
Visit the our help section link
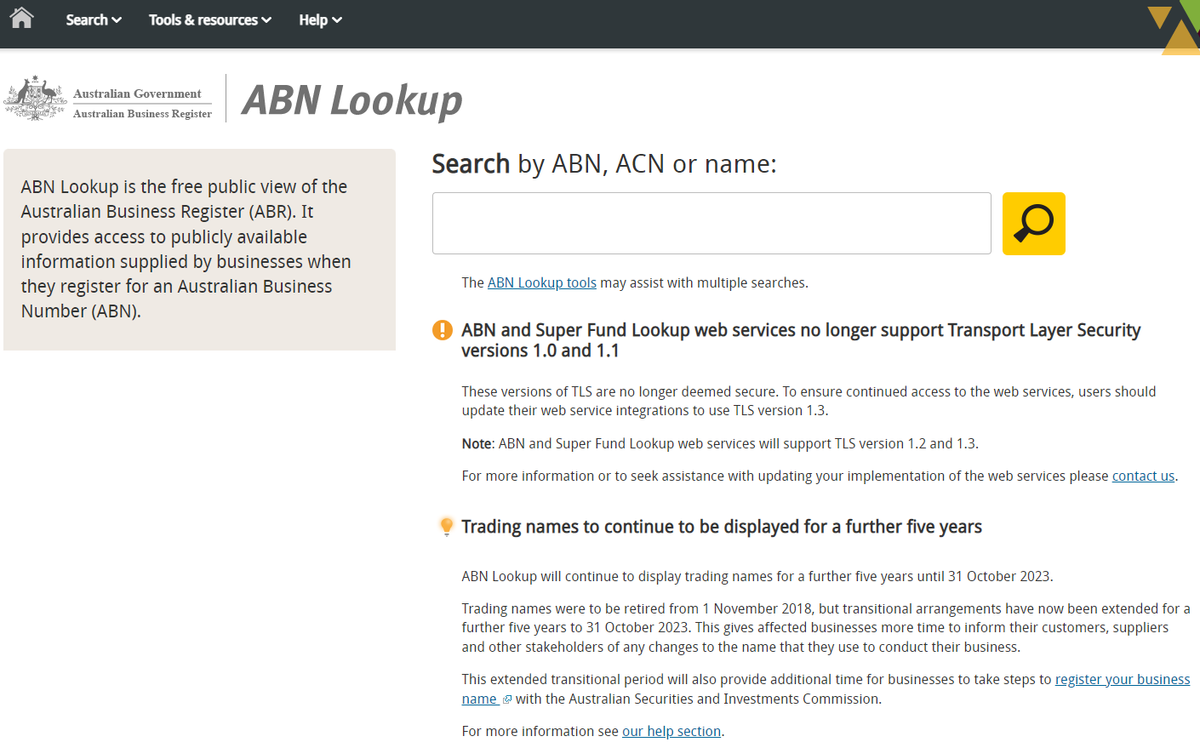(671, 731)
